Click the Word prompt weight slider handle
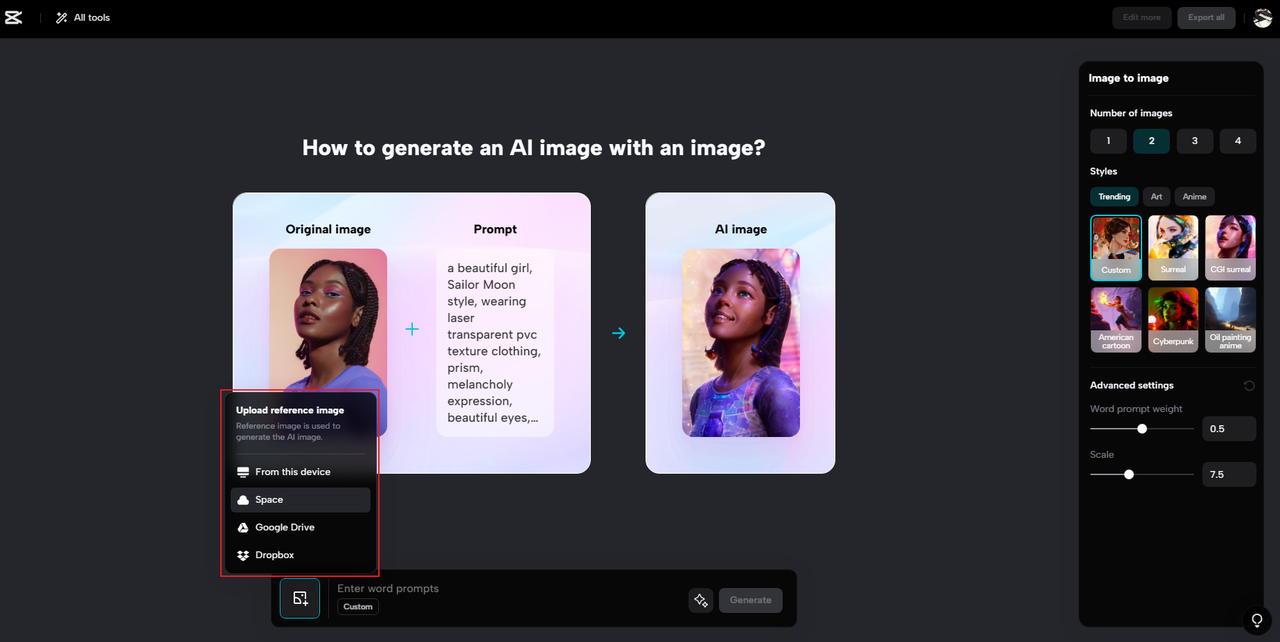Screen dimensions: 1280x642 (1142, 428)
